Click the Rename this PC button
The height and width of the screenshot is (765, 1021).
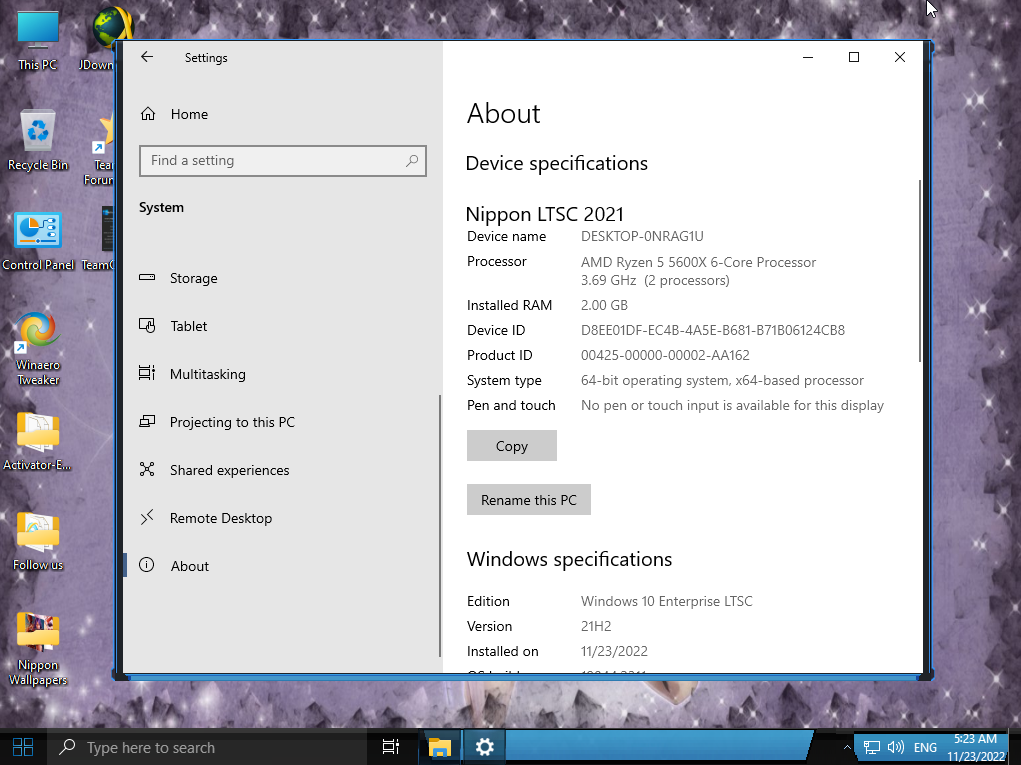pos(528,500)
